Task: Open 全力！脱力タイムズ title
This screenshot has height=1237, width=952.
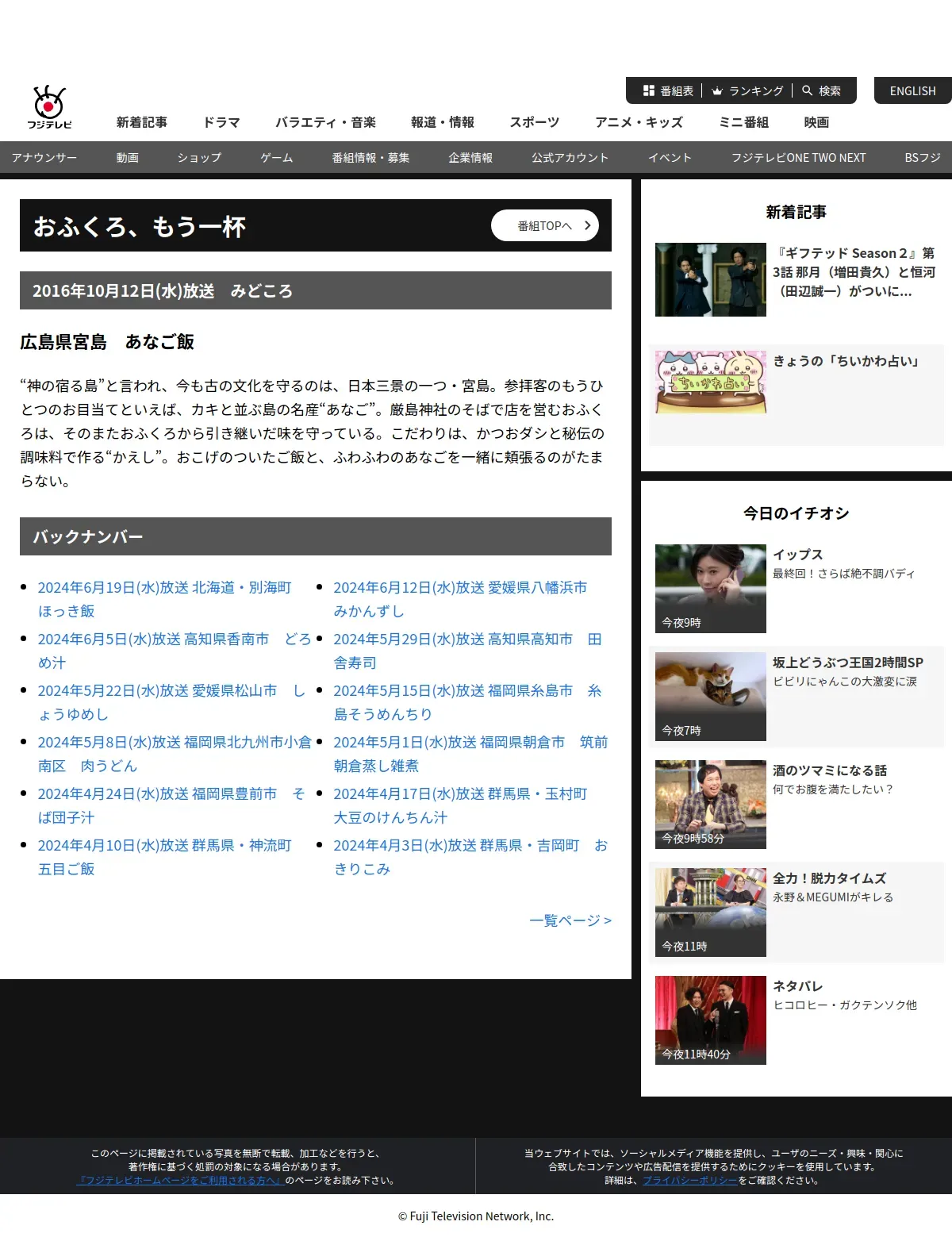Action: [x=830, y=878]
